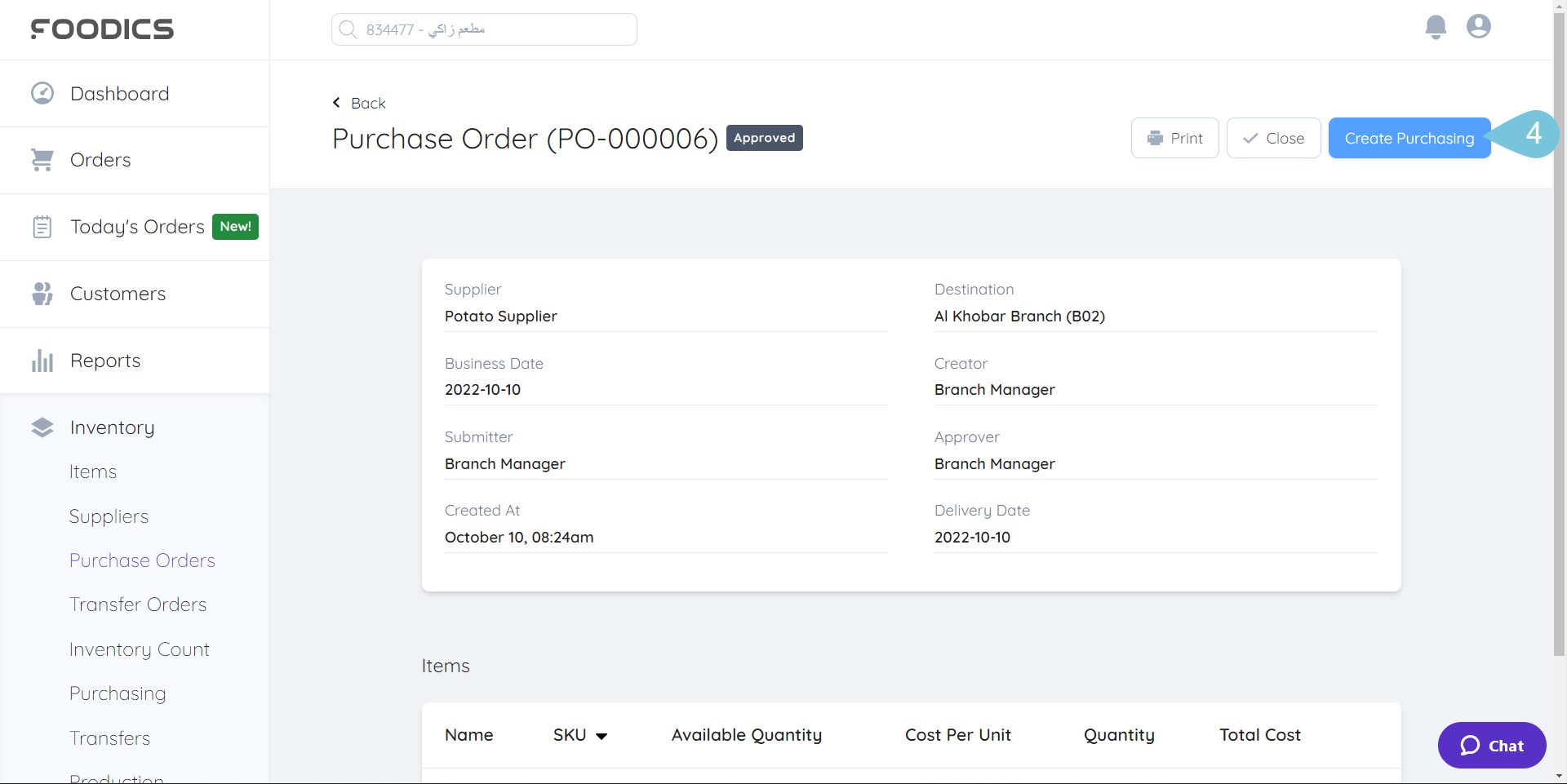Screen dimensions: 1567x784
Task: Open notifications via the bell icon
Action: 1436,27
